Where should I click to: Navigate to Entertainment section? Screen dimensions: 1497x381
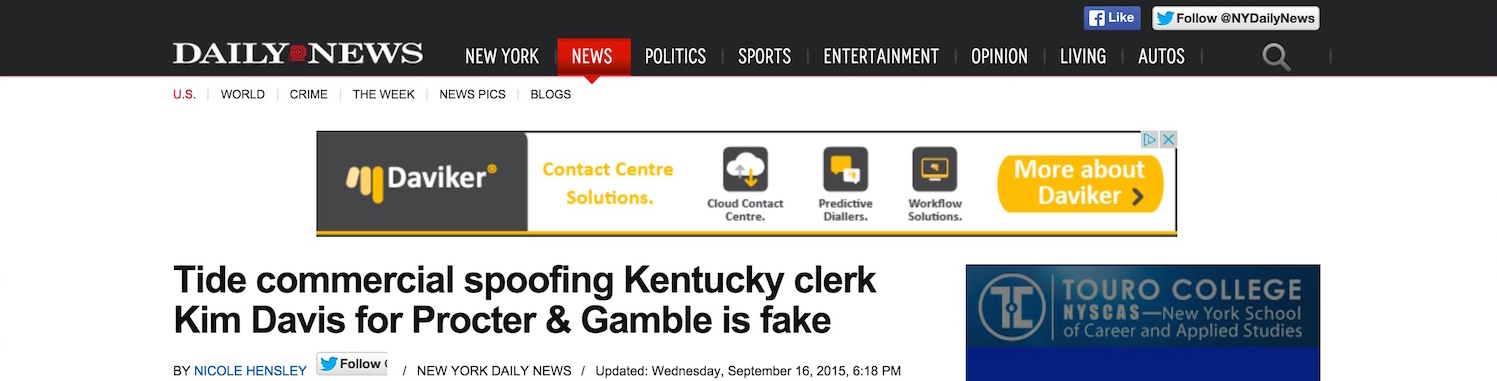coord(881,57)
